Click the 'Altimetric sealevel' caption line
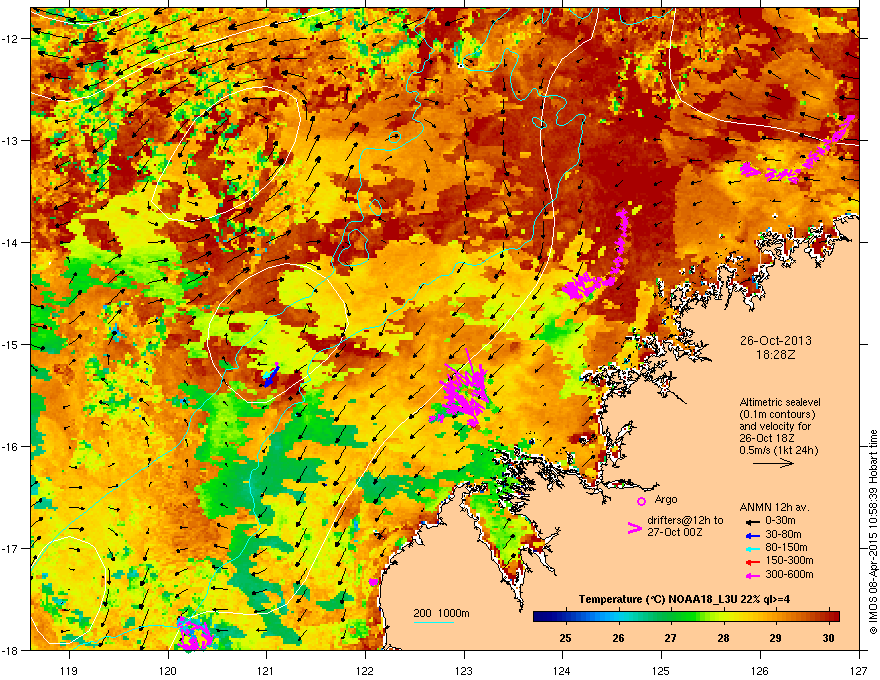Viewport: 880px width, 680px height. pyautogui.click(x=780, y=402)
